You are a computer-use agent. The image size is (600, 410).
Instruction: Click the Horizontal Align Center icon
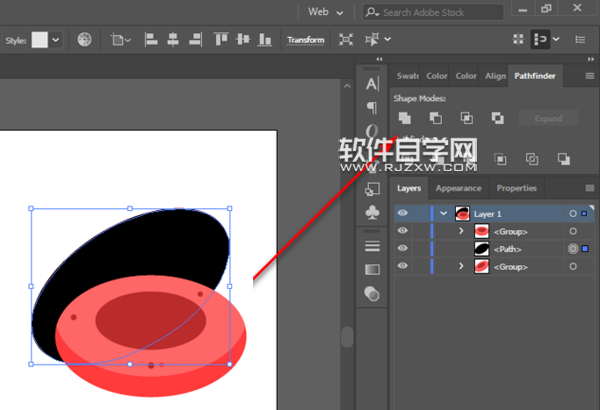click(x=172, y=40)
